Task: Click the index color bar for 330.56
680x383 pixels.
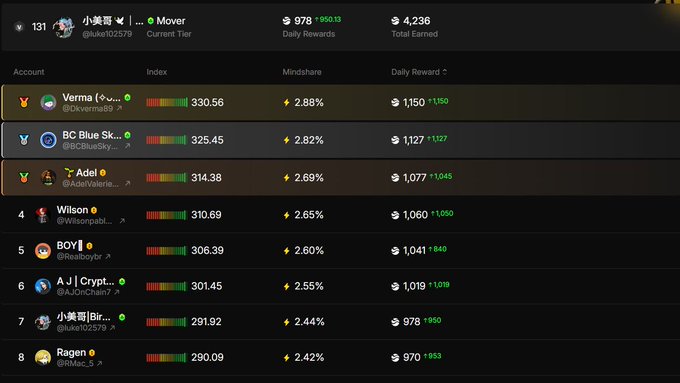Action: pyautogui.click(x=167, y=102)
